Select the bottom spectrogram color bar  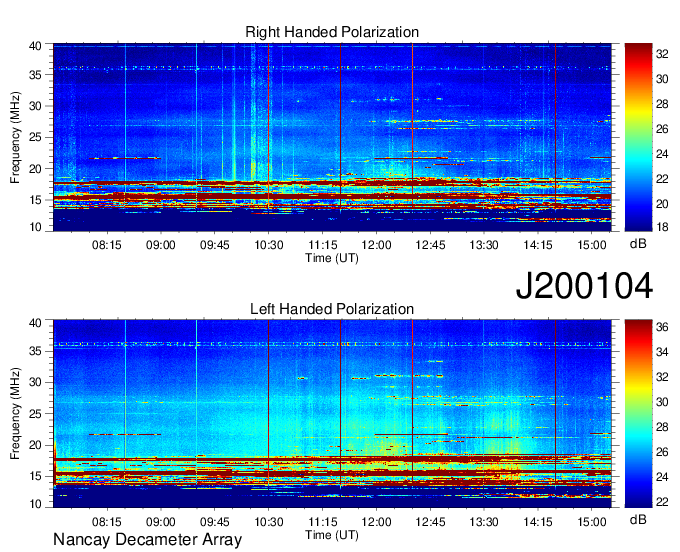click(x=638, y=414)
